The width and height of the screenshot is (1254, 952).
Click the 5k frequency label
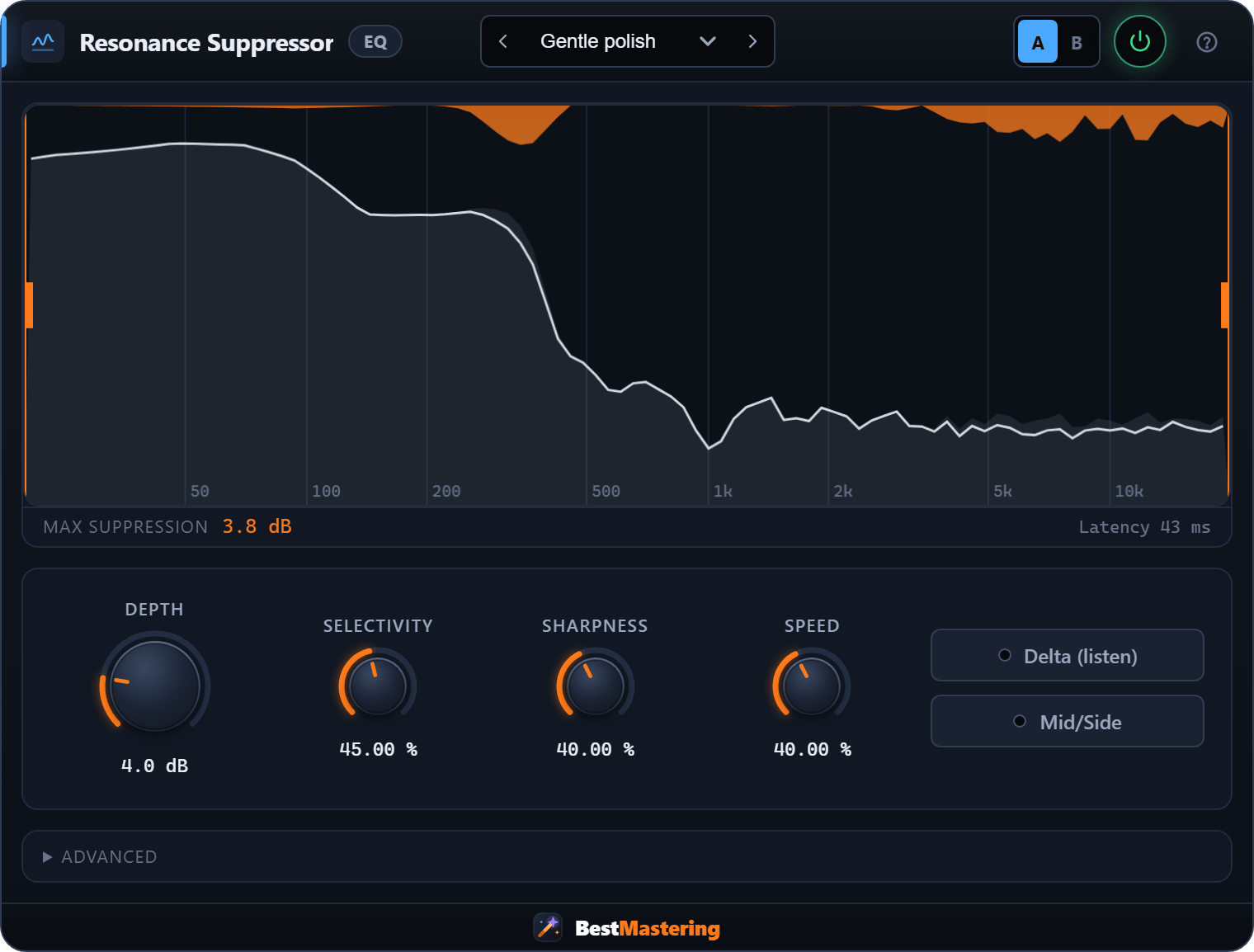point(1002,491)
